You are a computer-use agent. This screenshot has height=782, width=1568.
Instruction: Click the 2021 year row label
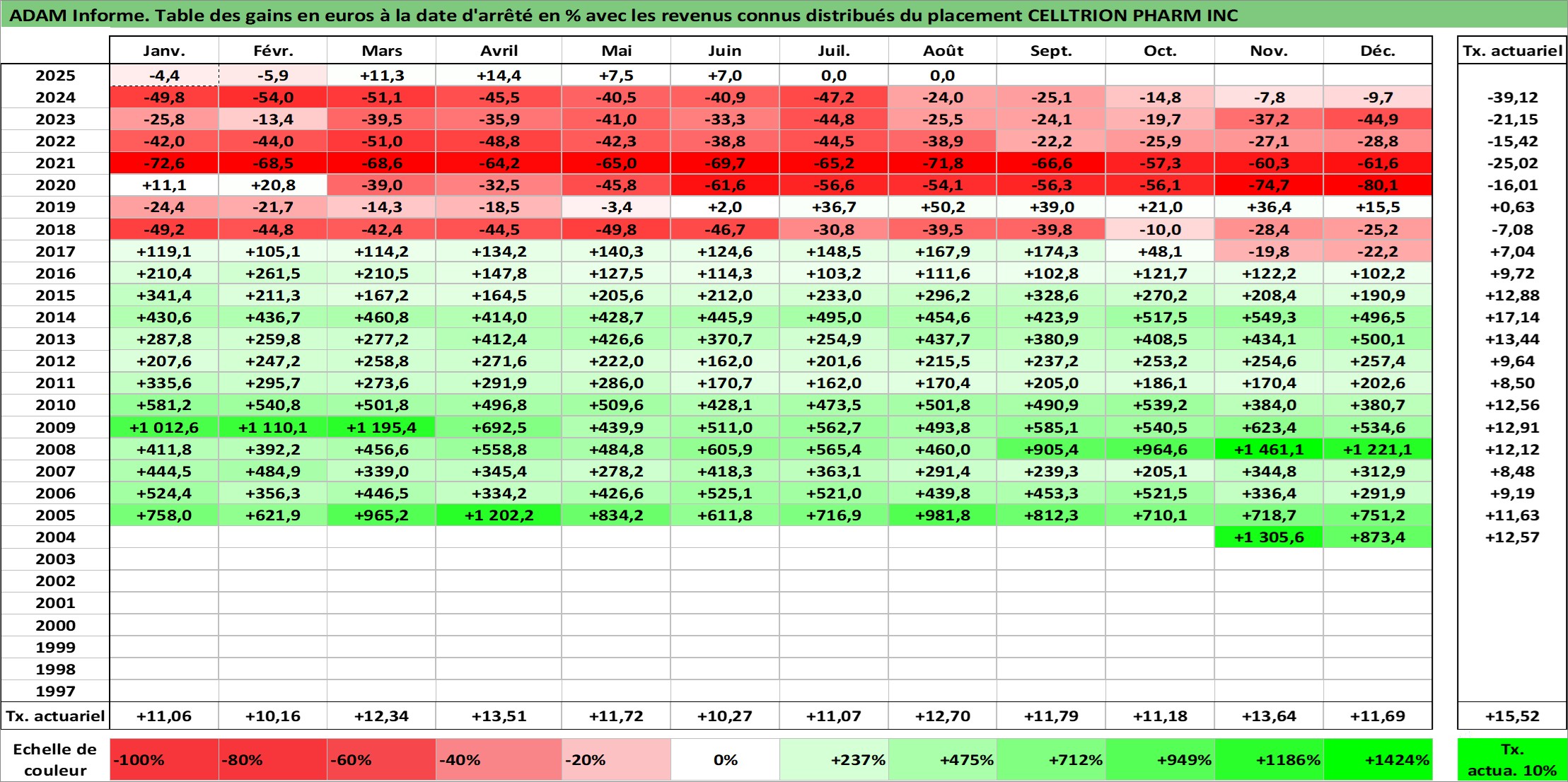(55, 163)
